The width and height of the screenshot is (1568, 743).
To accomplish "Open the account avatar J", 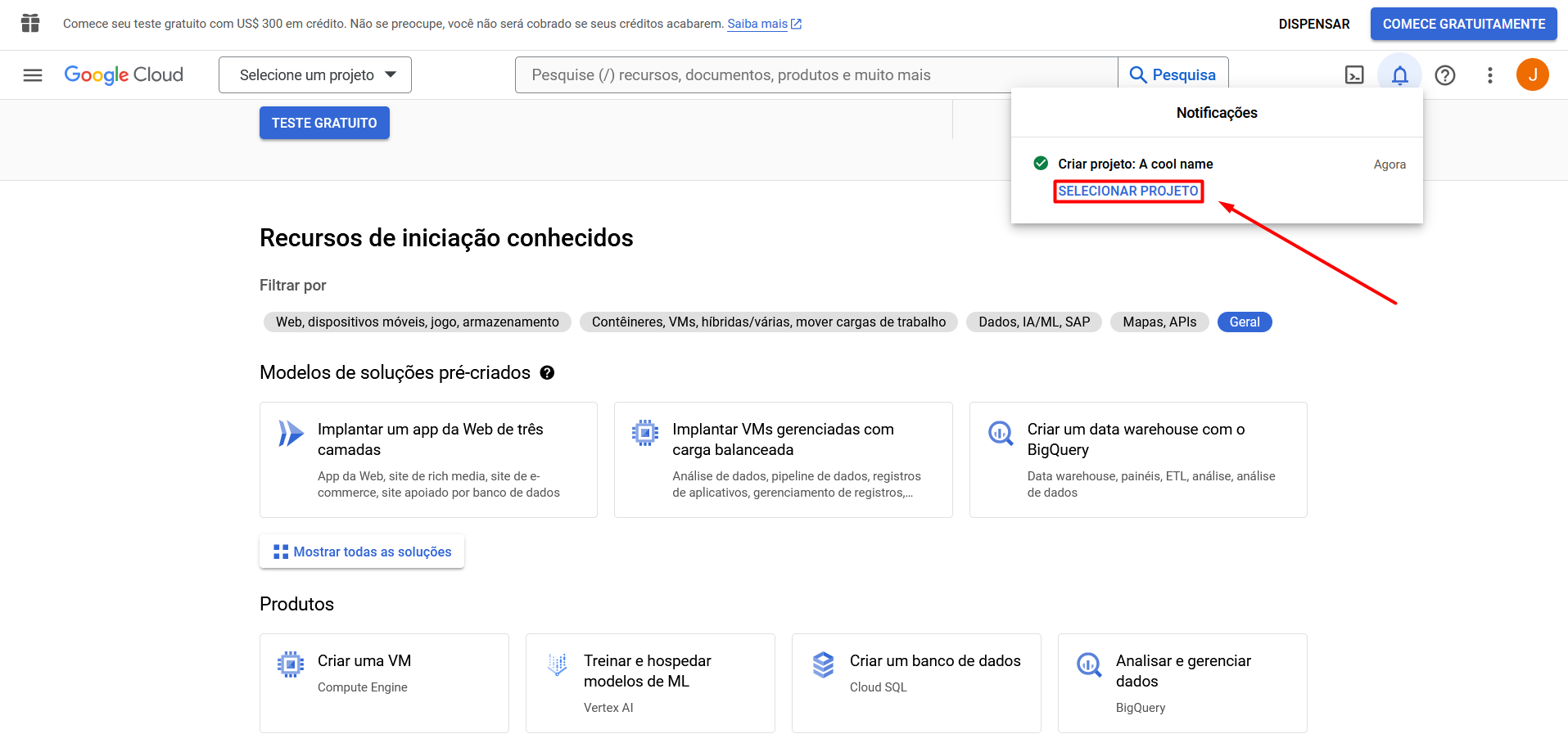I will (x=1533, y=74).
